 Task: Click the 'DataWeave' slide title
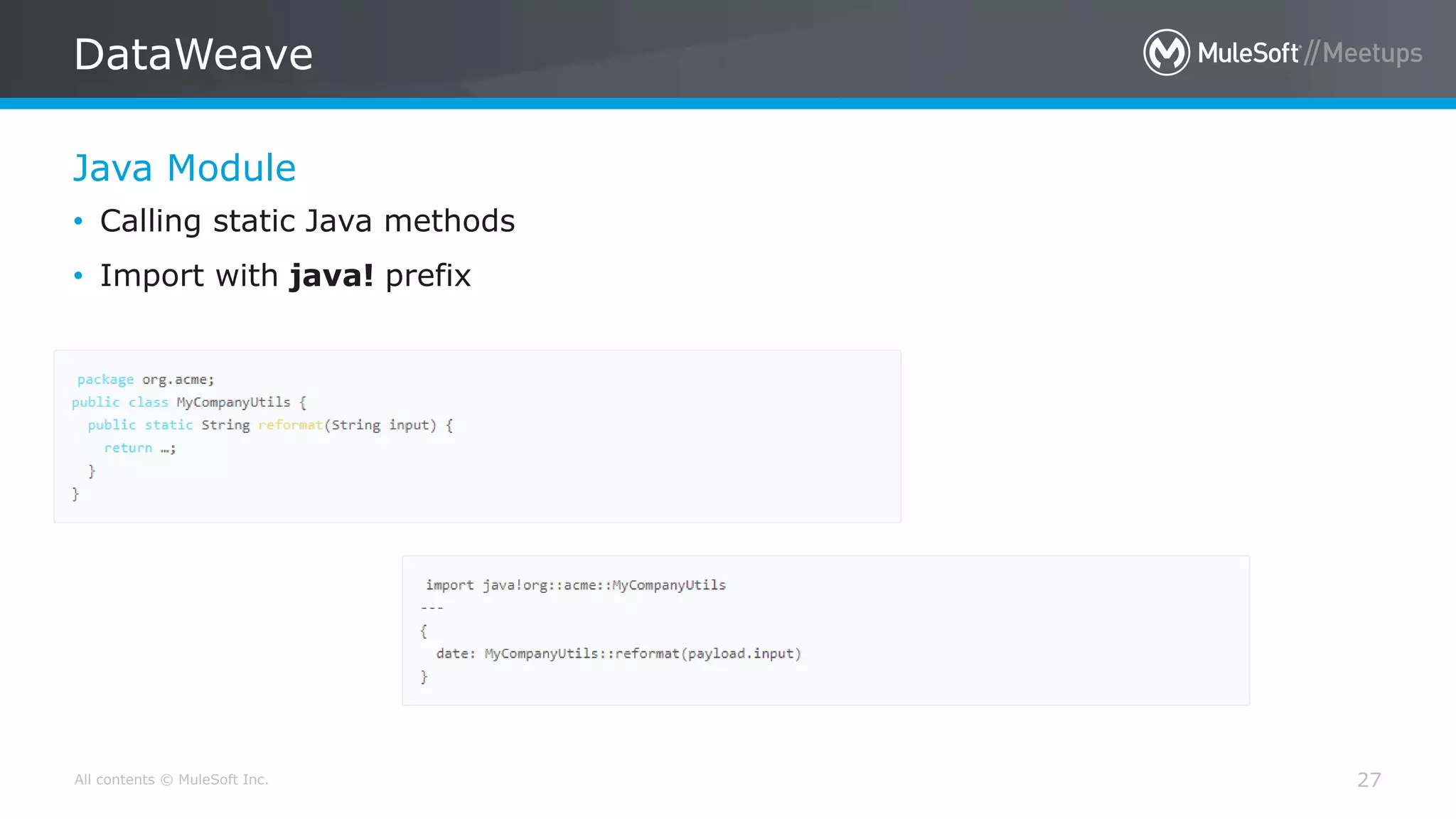(193, 54)
